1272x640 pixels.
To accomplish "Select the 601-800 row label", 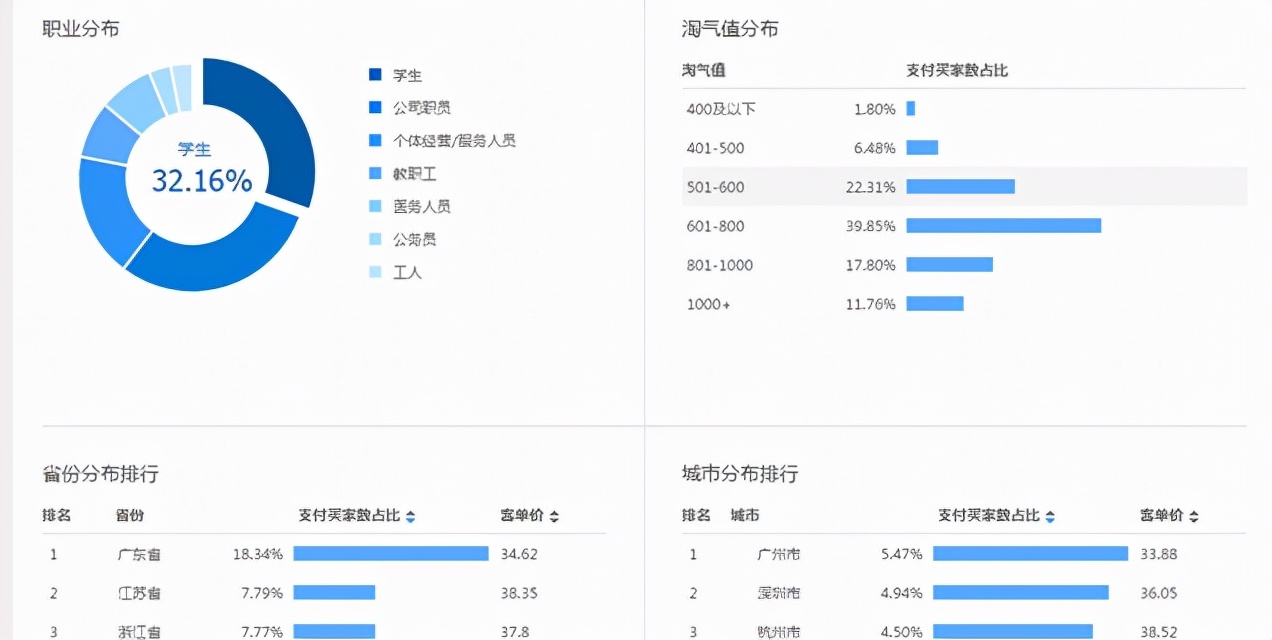I will click(x=716, y=226).
